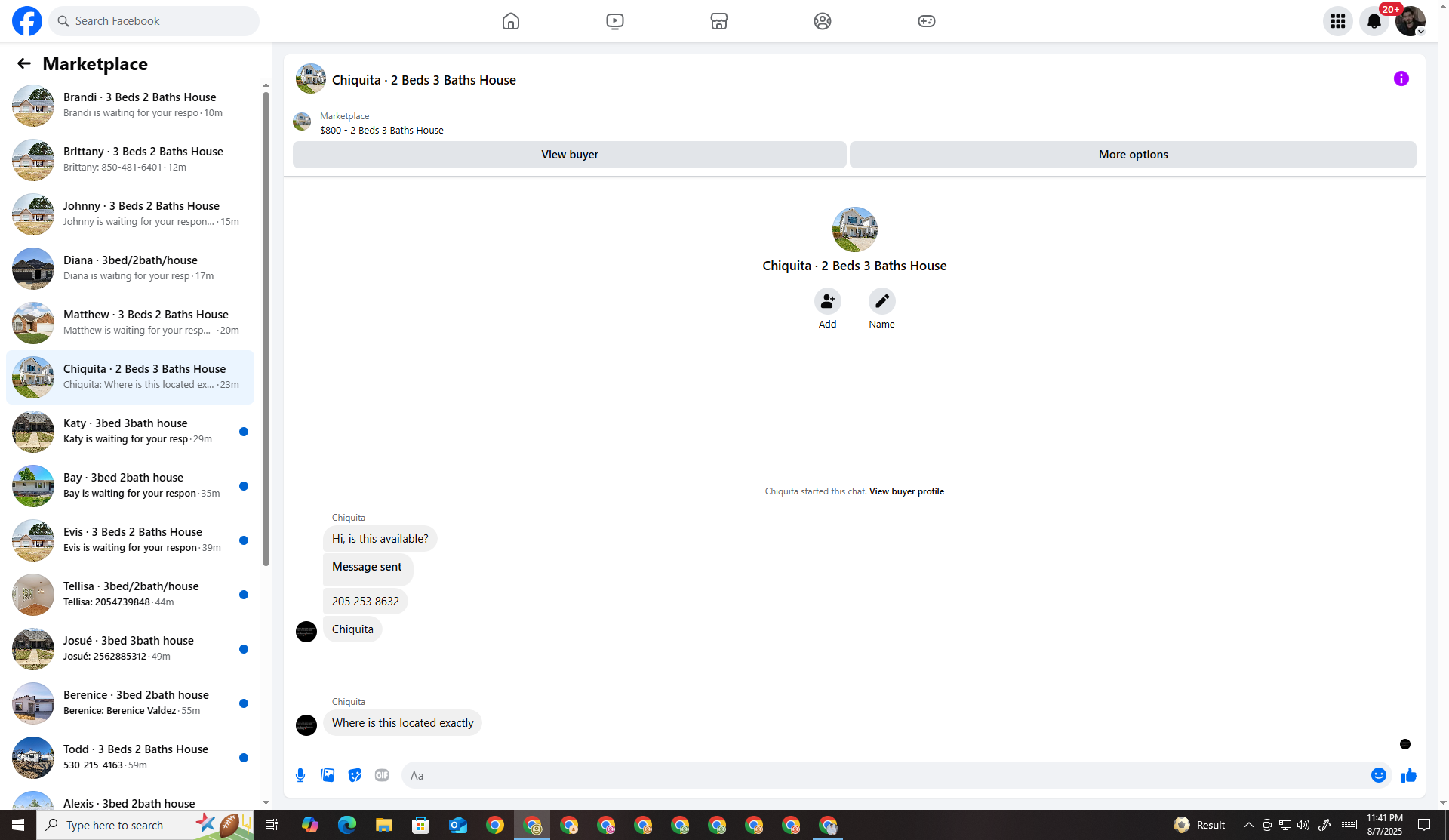Open the emoji picker in message box
The height and width of the screenshot is (840, 1449).
pyautogui.click(x=1378, y=775)
